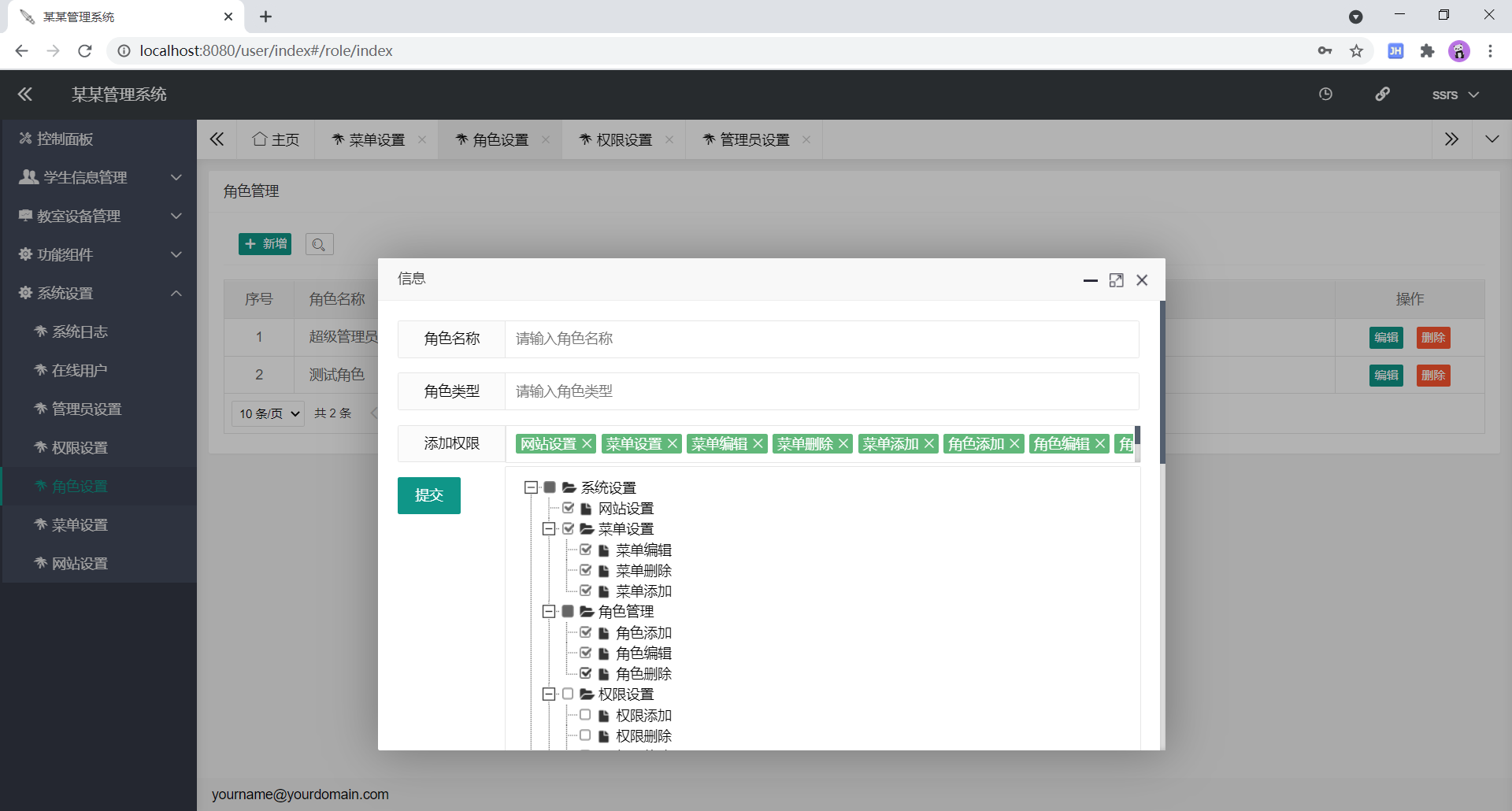Click the browser extensions puzzle icon
This screenshot has height=811, width=1512.
1428,50
